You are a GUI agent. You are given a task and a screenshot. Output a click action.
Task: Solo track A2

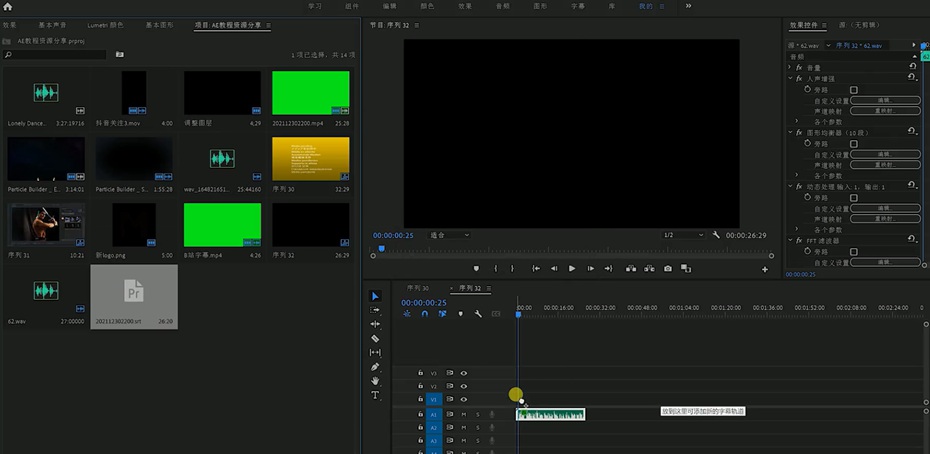click(x=477, y=428)
